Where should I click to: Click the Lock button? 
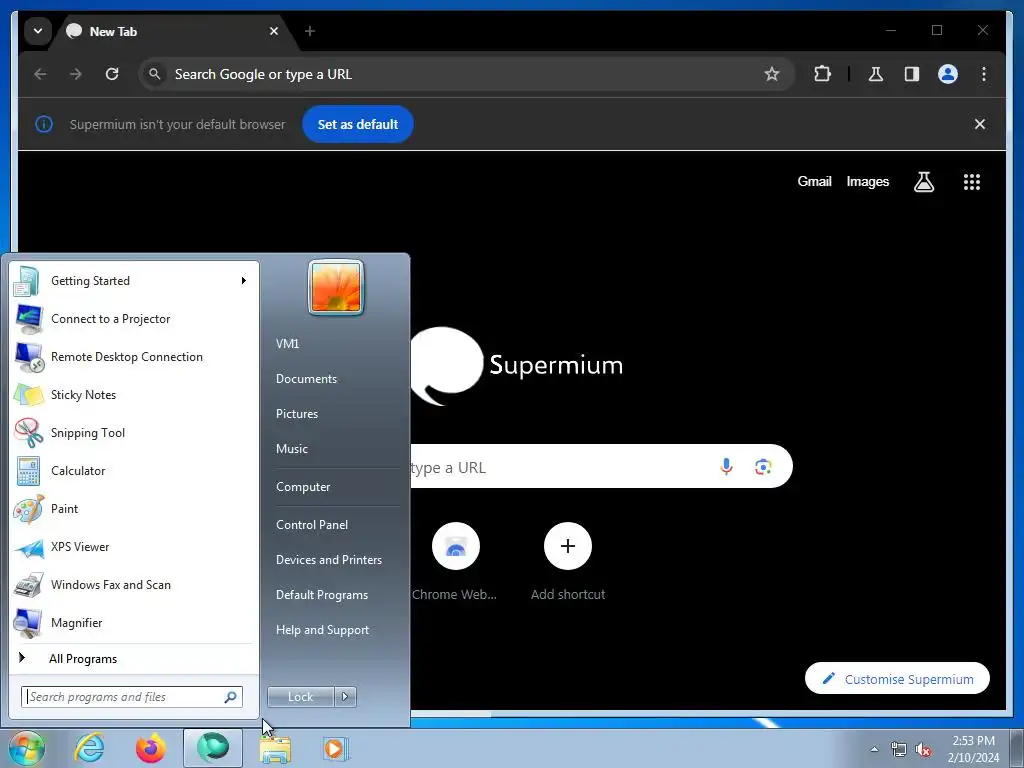pos(300,697)
